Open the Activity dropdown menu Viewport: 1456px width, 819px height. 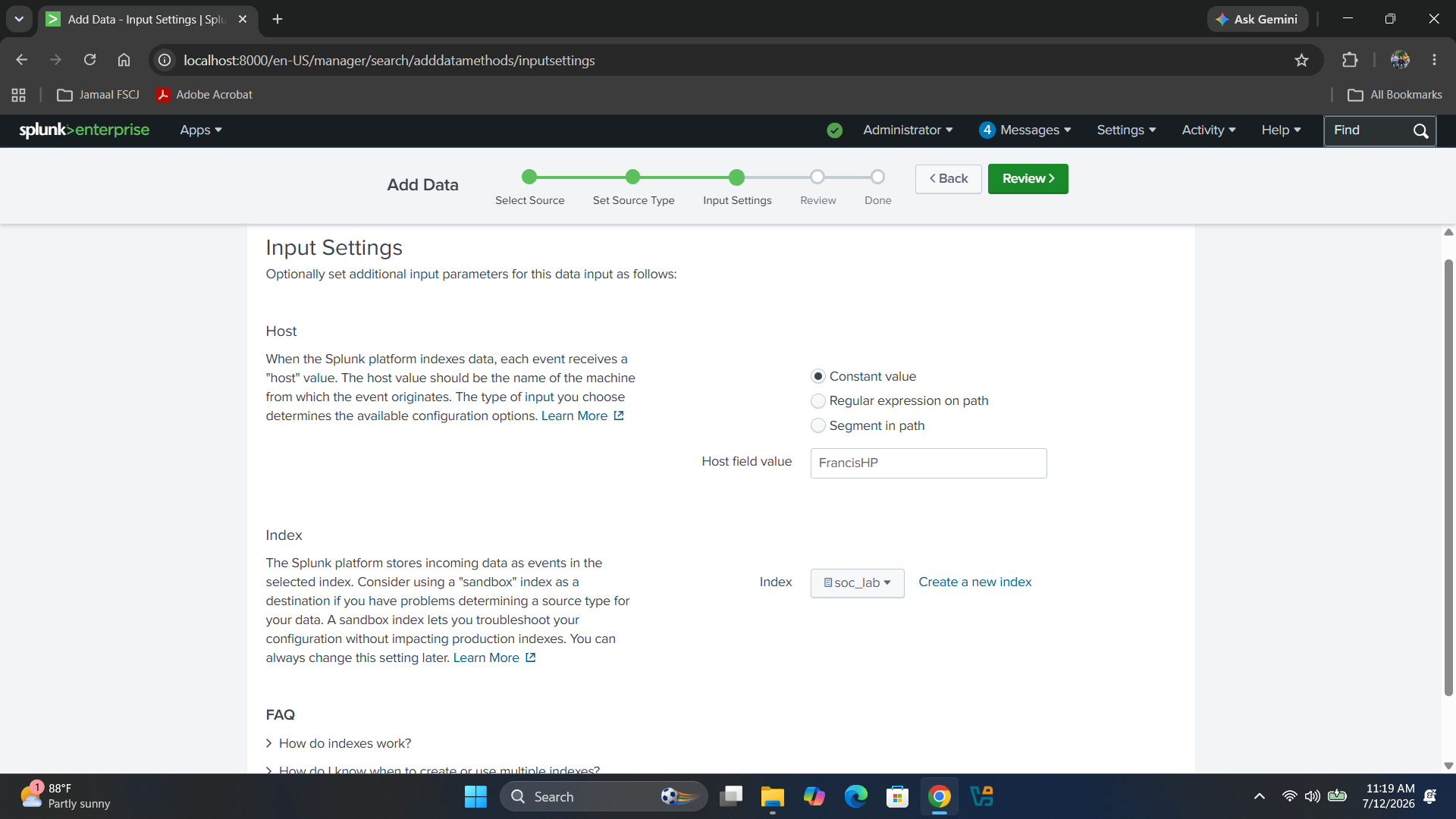pos(1209,130)
